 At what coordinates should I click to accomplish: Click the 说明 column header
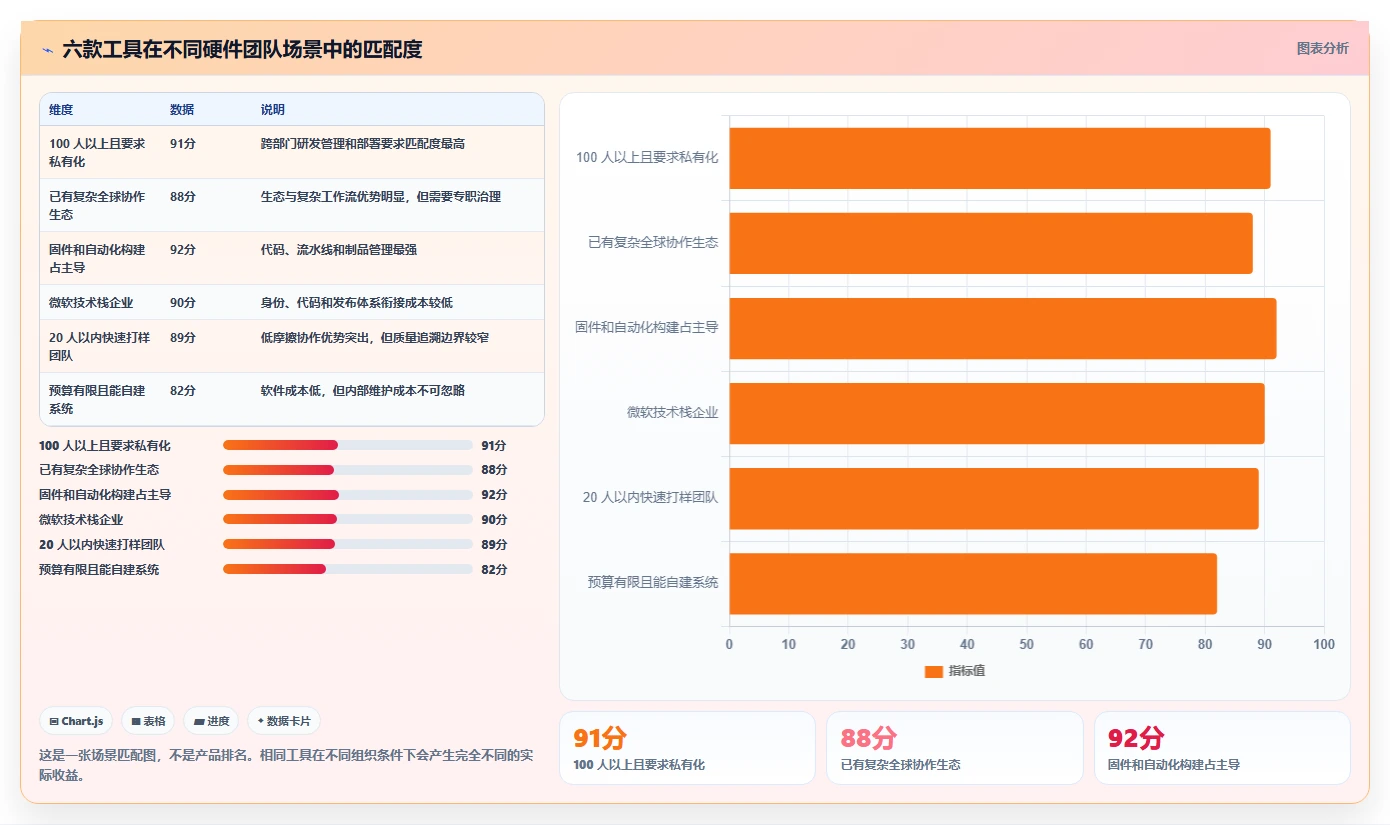273,110
